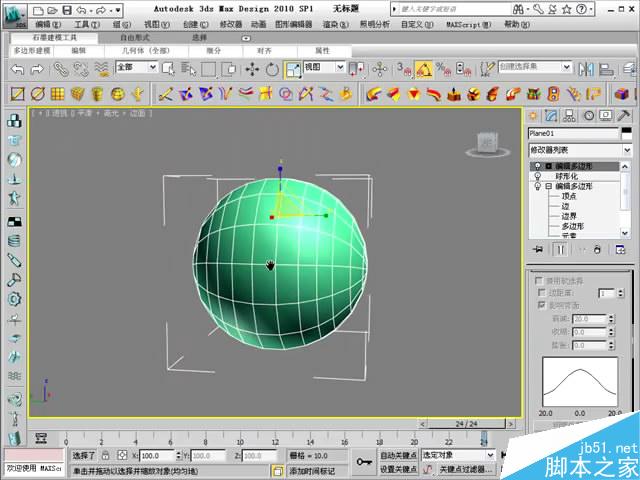Activate the Select and Rotate tool
The width and height of the screenshot is (640, 480).
click(x=271, y=69)
